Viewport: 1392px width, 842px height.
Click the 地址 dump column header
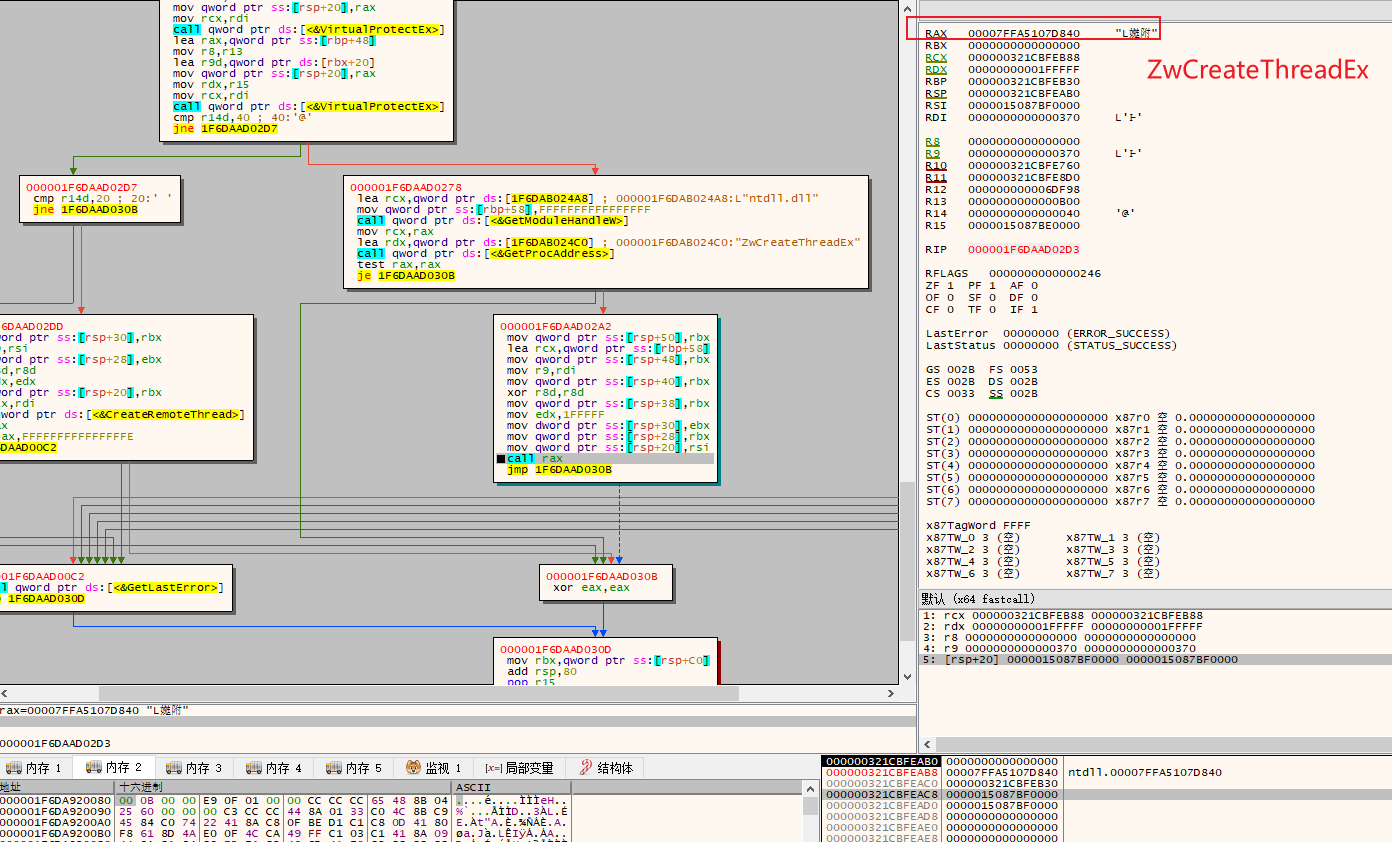(57, 788)
